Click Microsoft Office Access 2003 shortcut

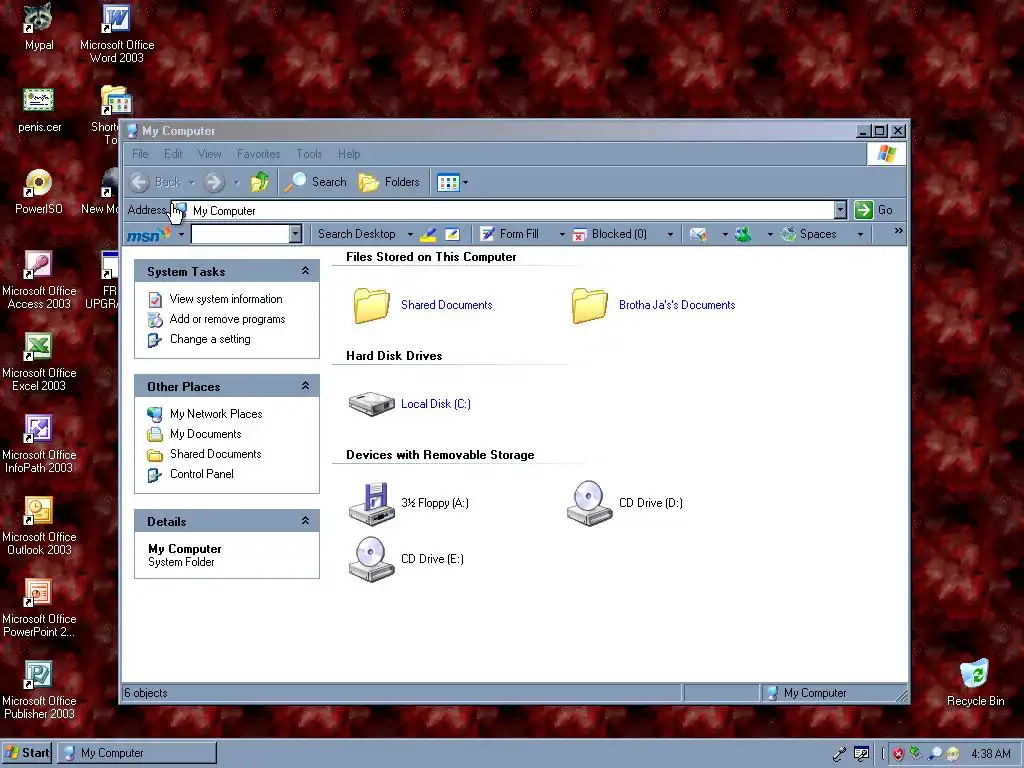[x=39, y=281]
